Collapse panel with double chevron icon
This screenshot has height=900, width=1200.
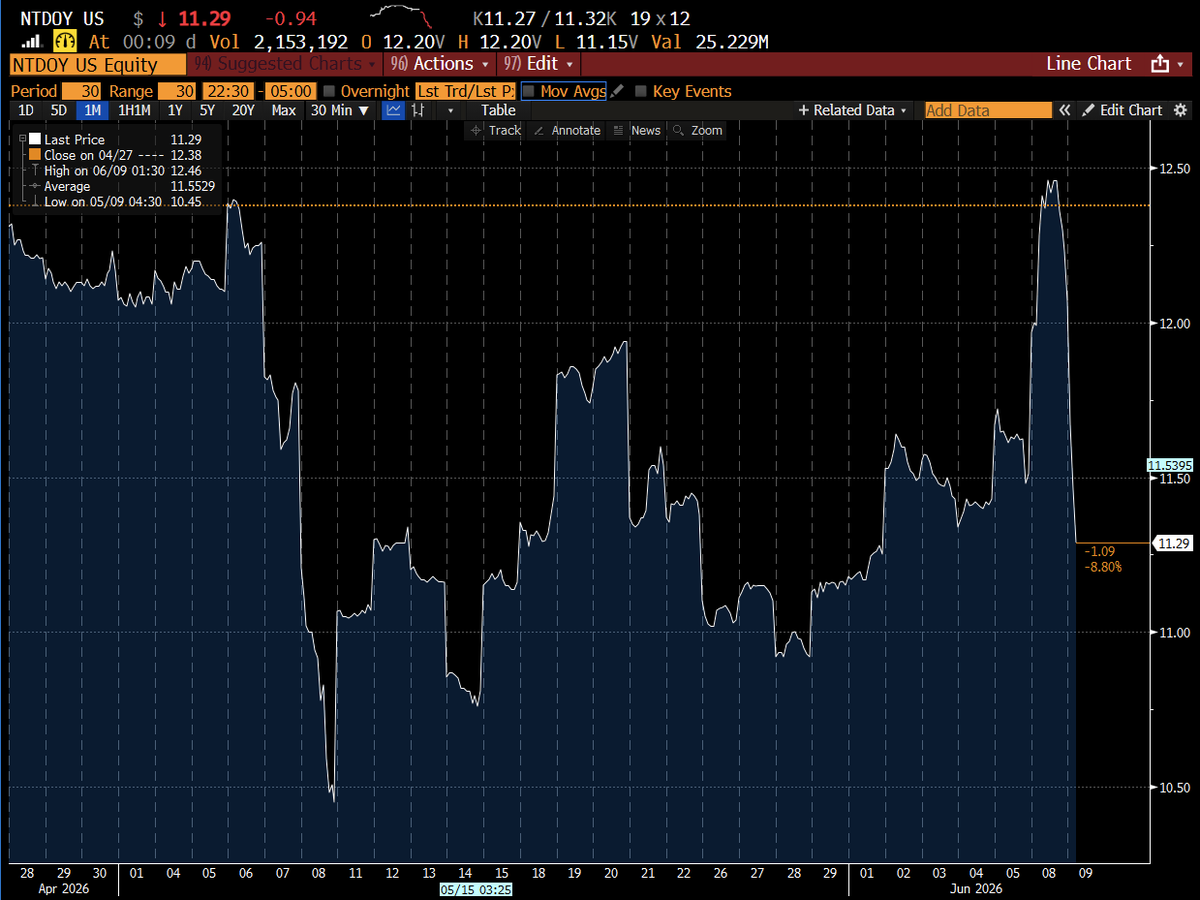[x=1065, y=110]
